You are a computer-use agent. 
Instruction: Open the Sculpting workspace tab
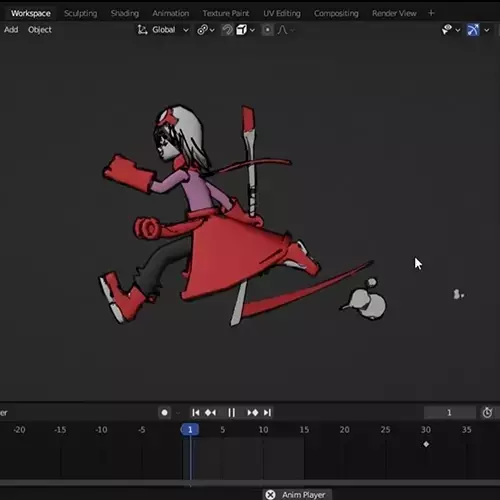pyautogui.click(x=81, y=13)
